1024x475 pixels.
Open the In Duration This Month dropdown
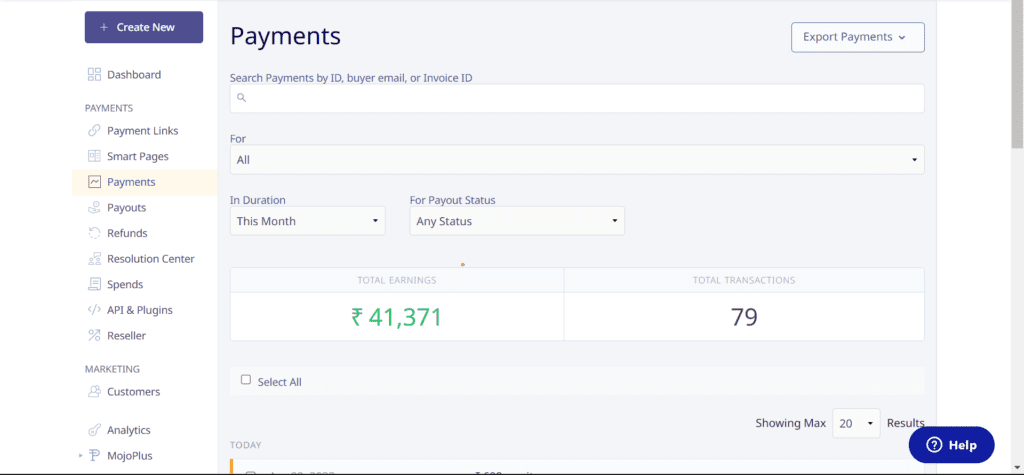(307, 221)
